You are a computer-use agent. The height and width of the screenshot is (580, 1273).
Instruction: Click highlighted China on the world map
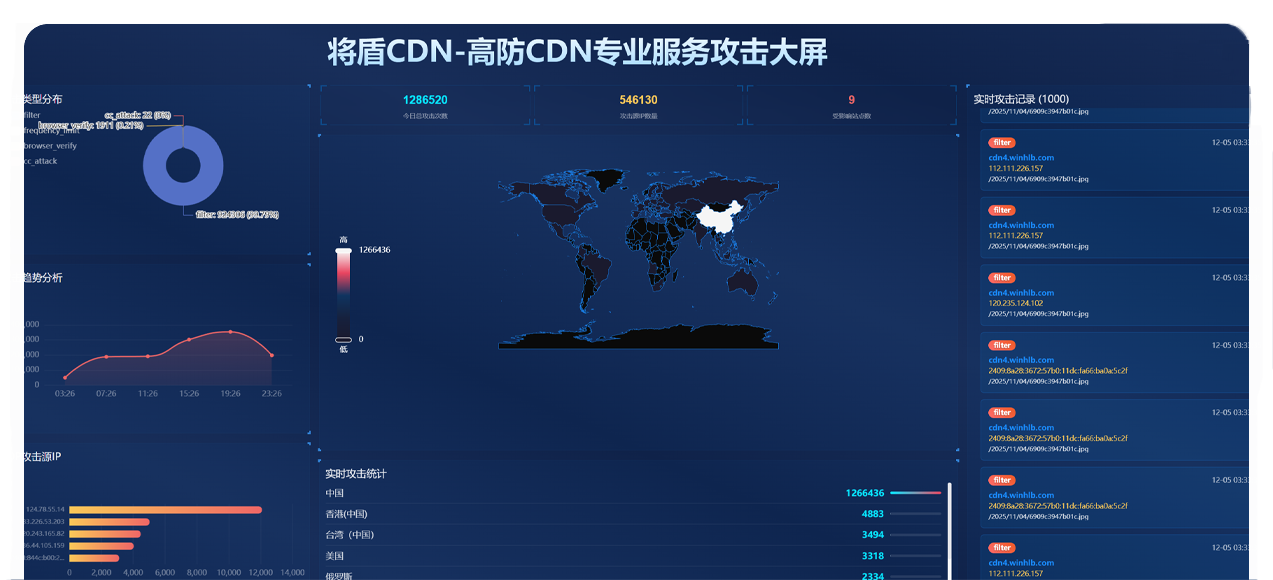pos(720,218)
